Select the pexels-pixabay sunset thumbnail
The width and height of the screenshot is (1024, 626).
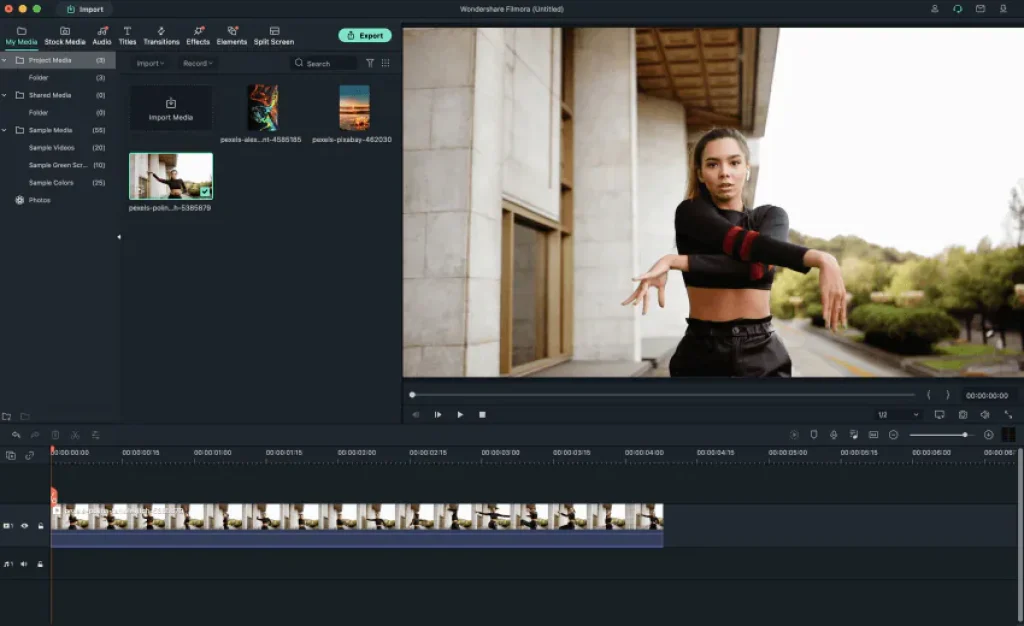(355, 108)
